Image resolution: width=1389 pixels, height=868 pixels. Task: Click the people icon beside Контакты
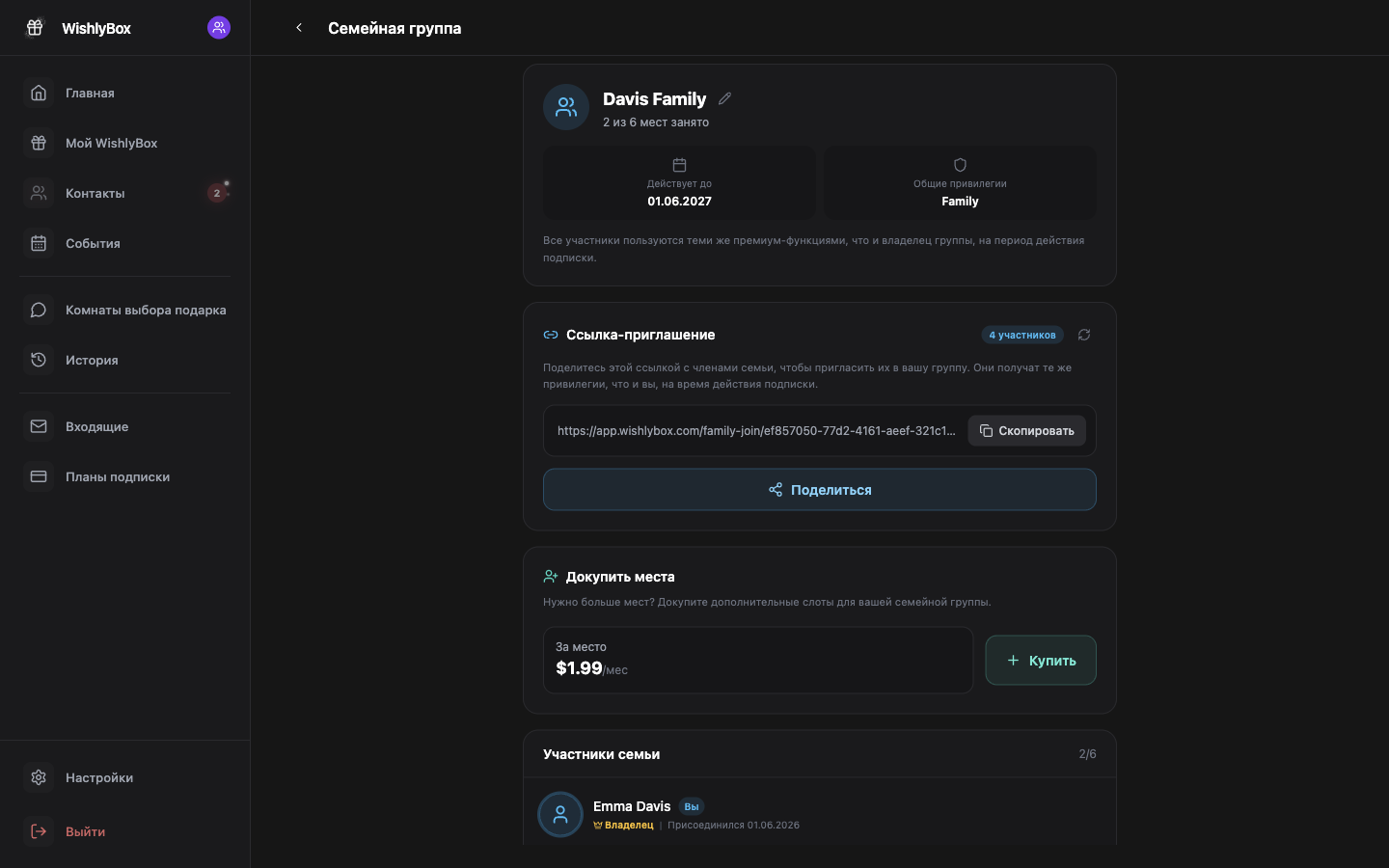39,193
